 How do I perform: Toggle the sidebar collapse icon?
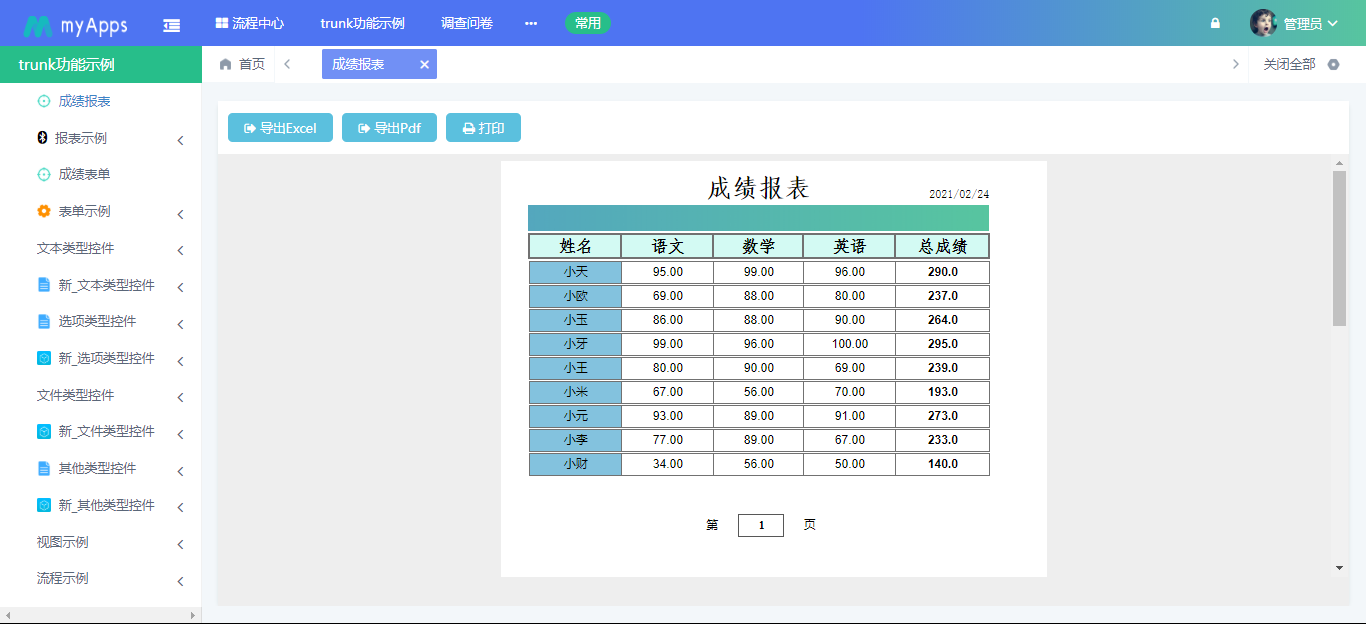tap(172, 24)
